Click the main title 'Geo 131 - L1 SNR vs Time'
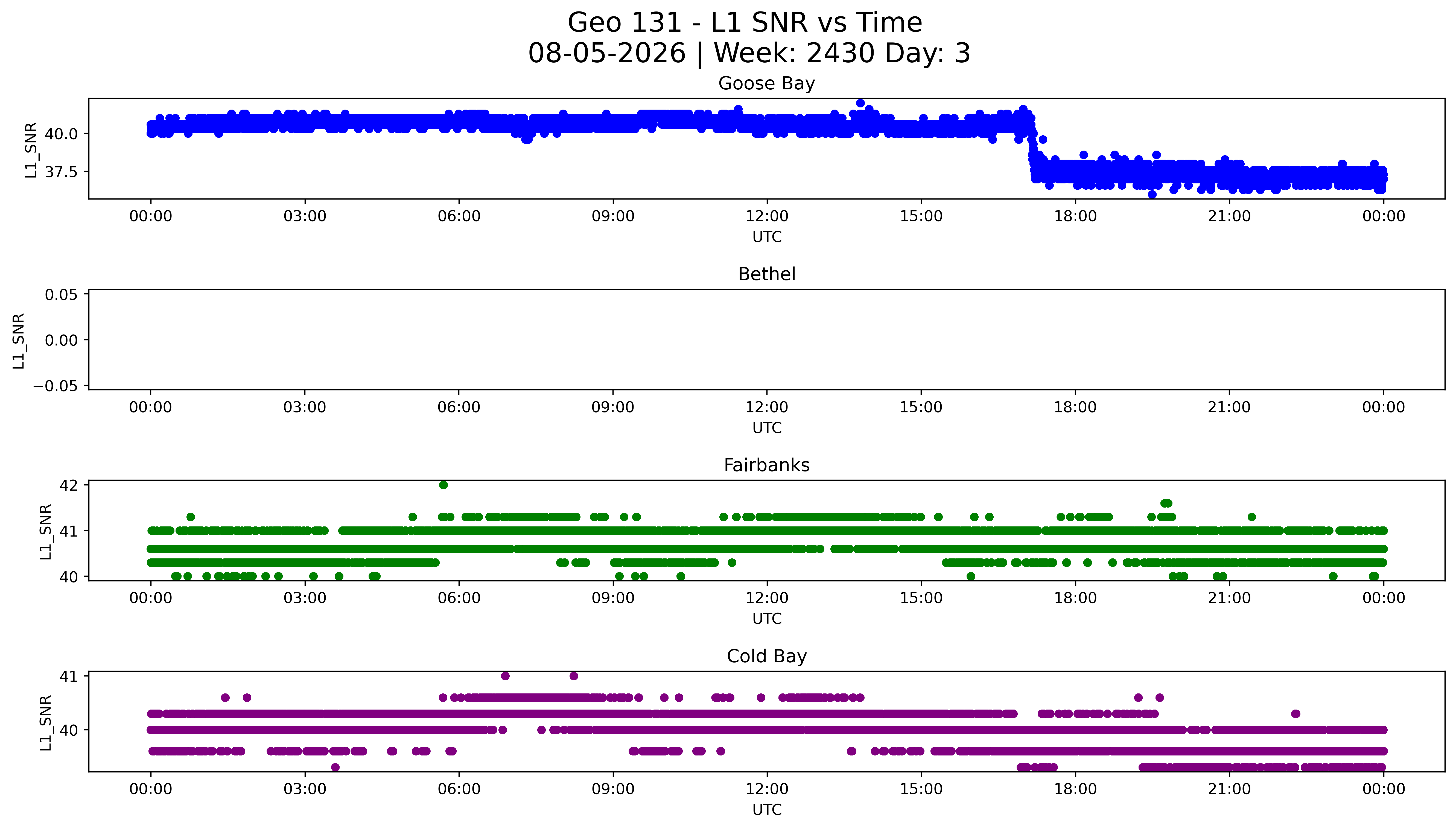The width and height of the screenshot is (1456, 829). click(745, 23)
